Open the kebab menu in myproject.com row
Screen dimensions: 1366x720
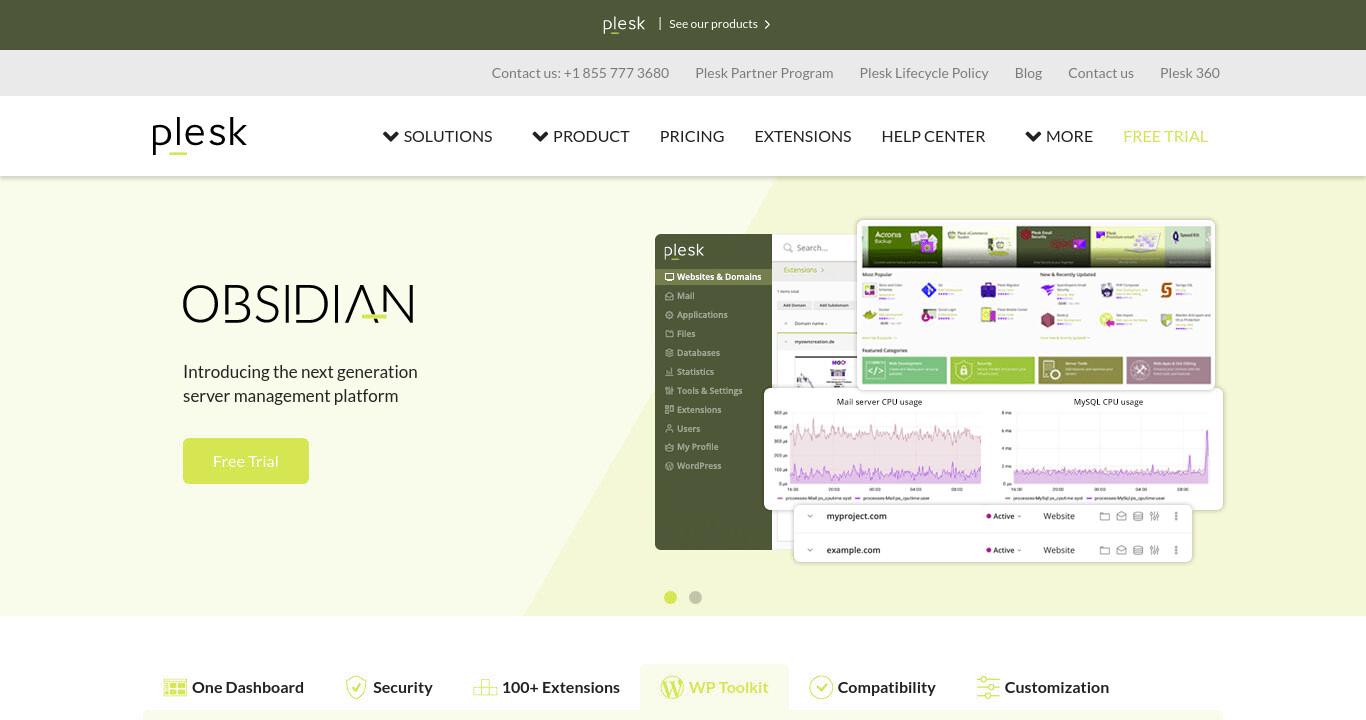(x=1176, y=517)
